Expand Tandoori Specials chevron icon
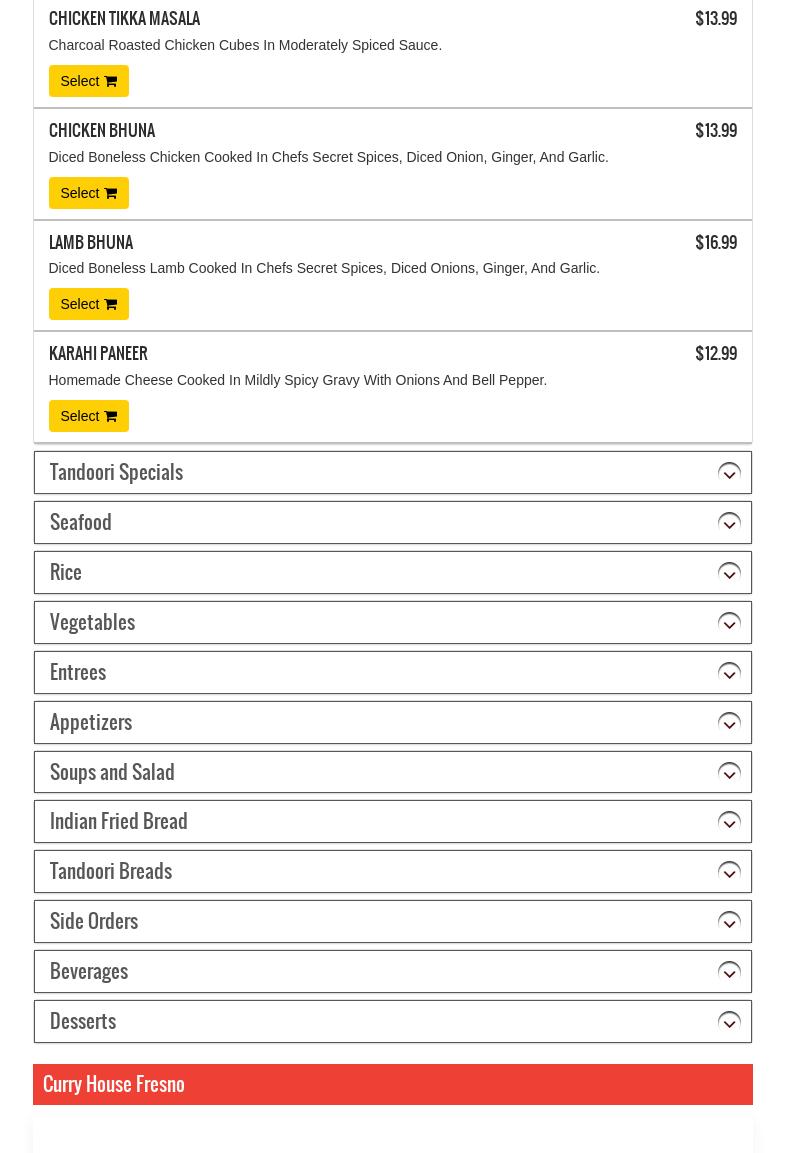Viewport: 785px width, 1153px height. point(729,473)
